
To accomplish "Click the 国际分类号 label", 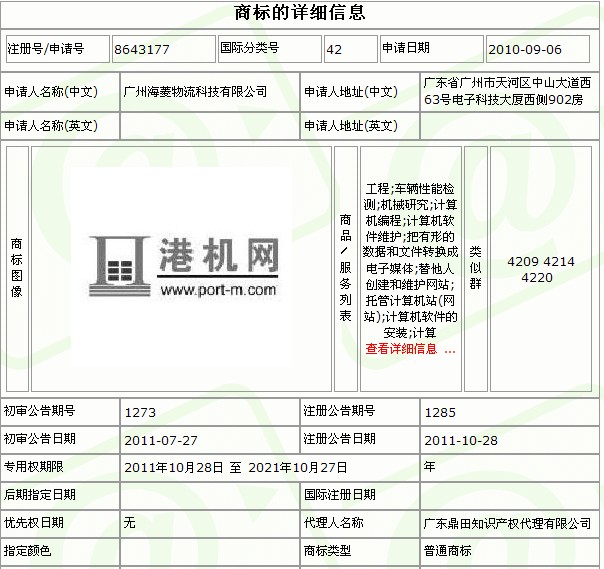I will tap(250, 48).
